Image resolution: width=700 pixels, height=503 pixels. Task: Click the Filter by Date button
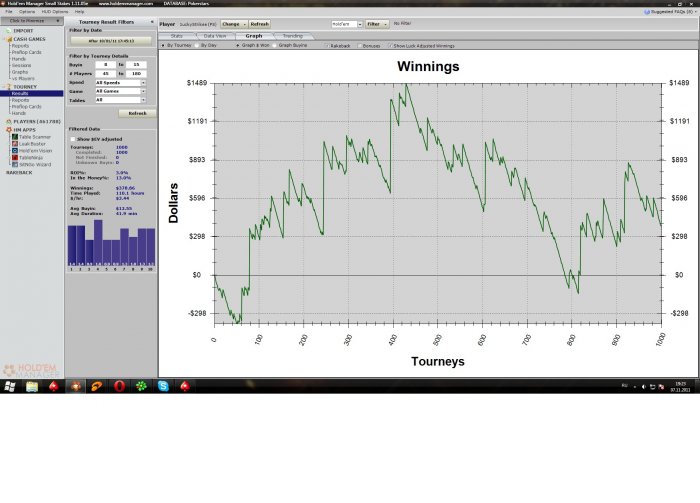click(111, 41)
